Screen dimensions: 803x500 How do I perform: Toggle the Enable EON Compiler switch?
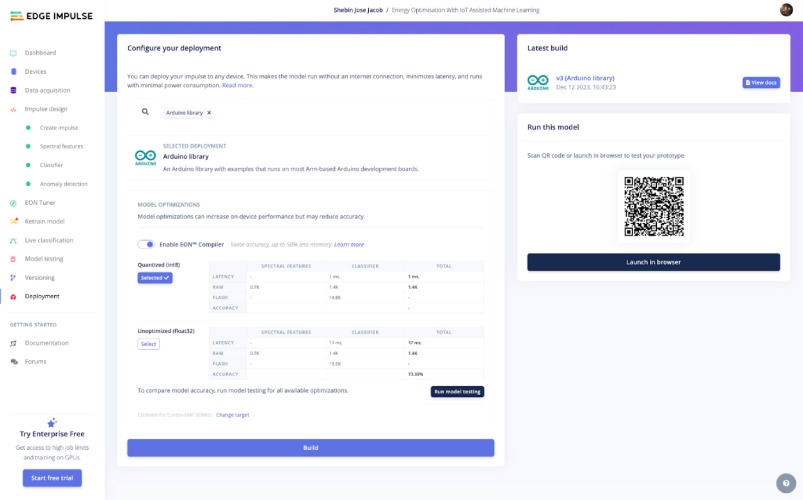tap(146, 244)
